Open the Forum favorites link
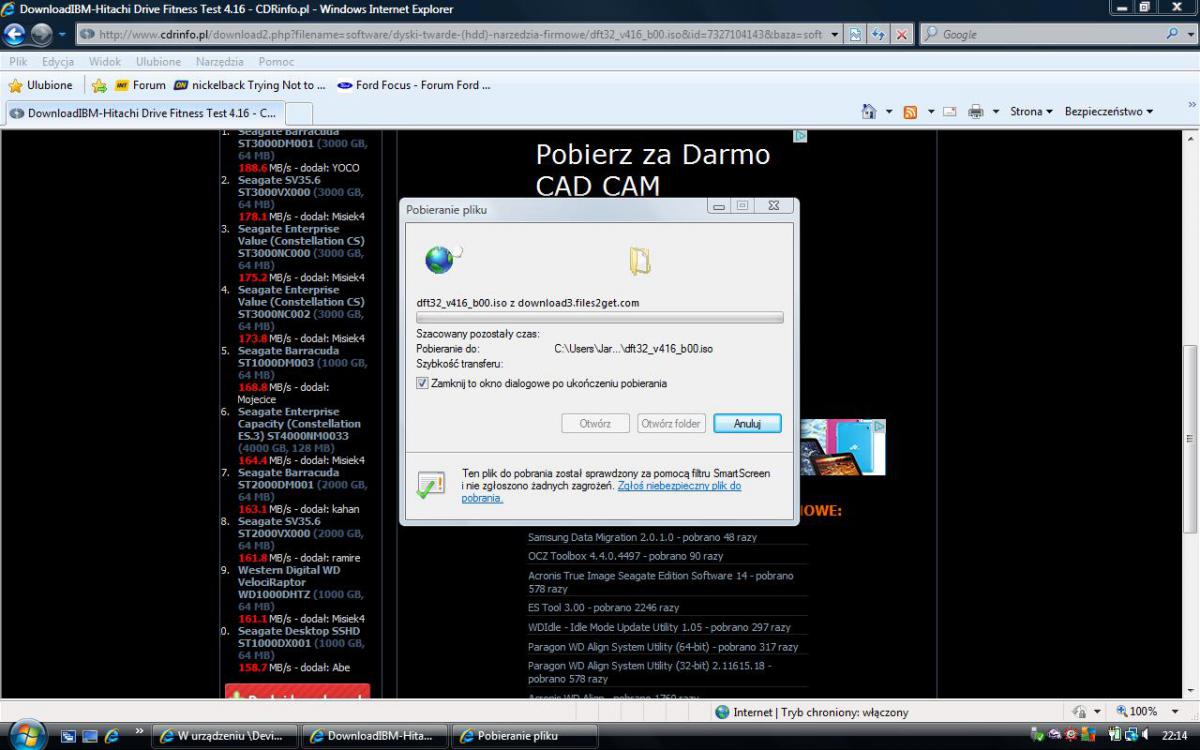The width and height of the screenshot is (1200, 750). point(140,85)
